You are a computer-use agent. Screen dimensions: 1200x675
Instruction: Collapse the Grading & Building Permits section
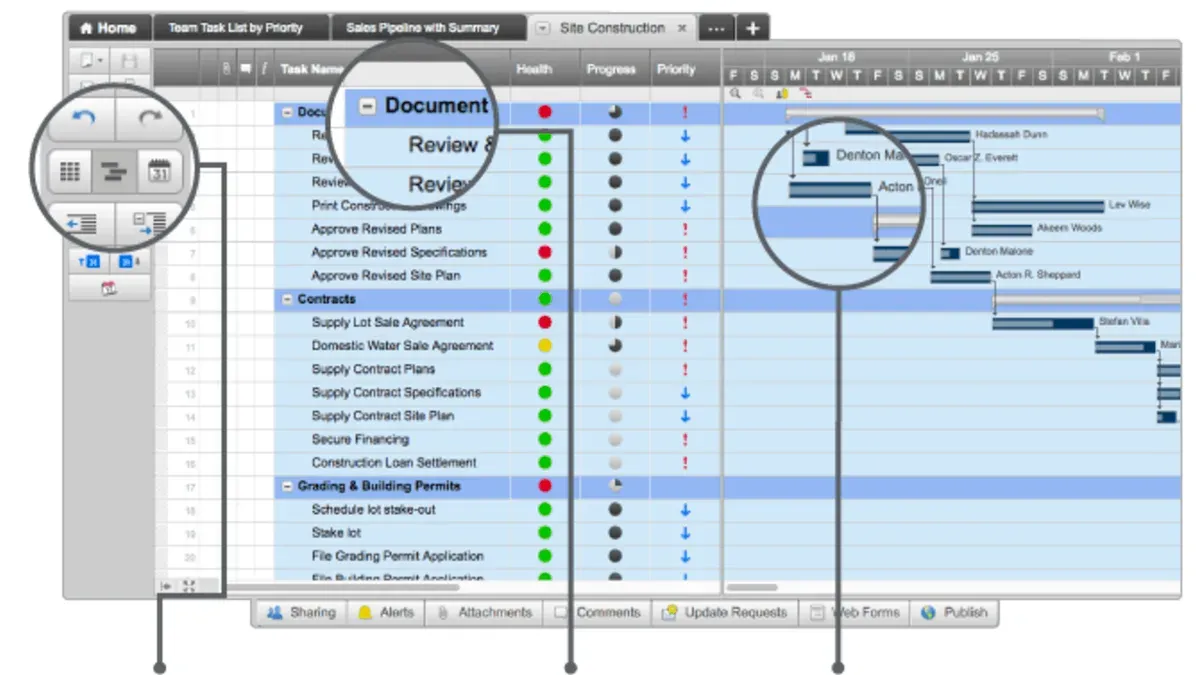(287, 486)
